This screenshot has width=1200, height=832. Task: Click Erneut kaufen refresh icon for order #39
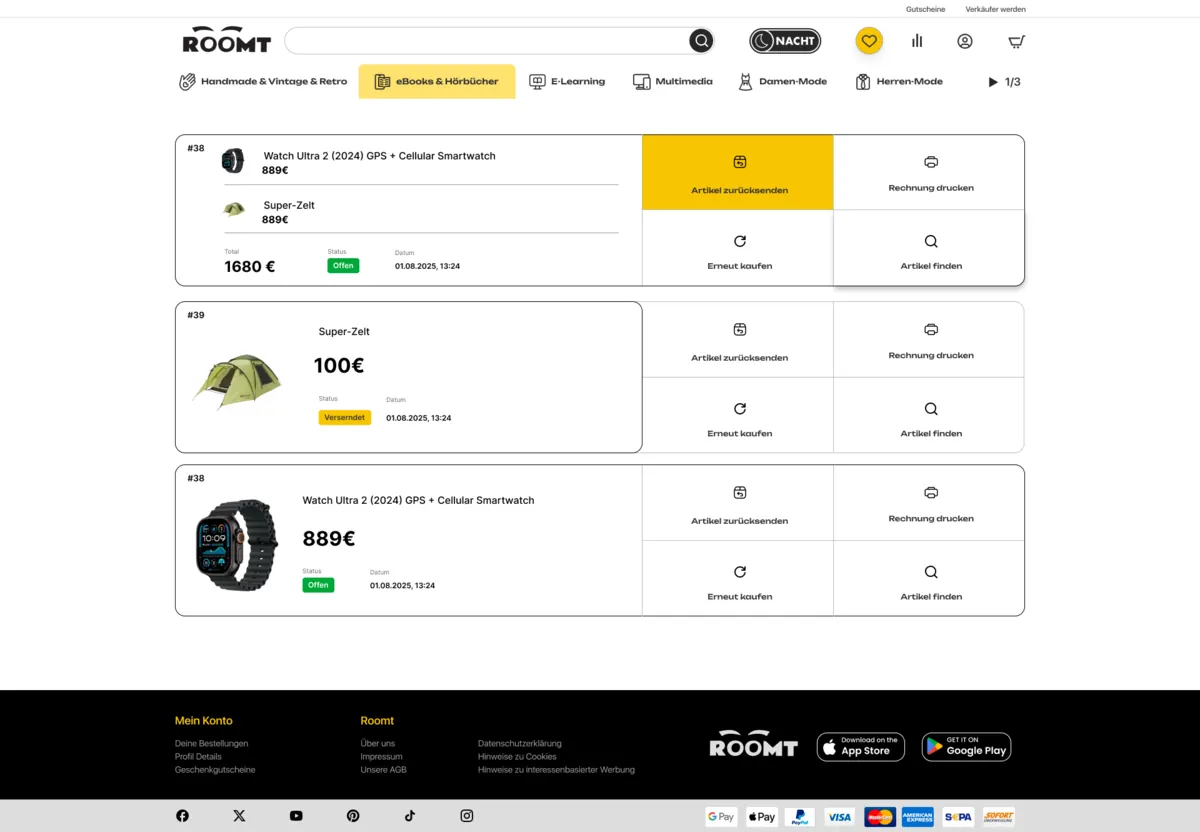[x=740, y=409]
